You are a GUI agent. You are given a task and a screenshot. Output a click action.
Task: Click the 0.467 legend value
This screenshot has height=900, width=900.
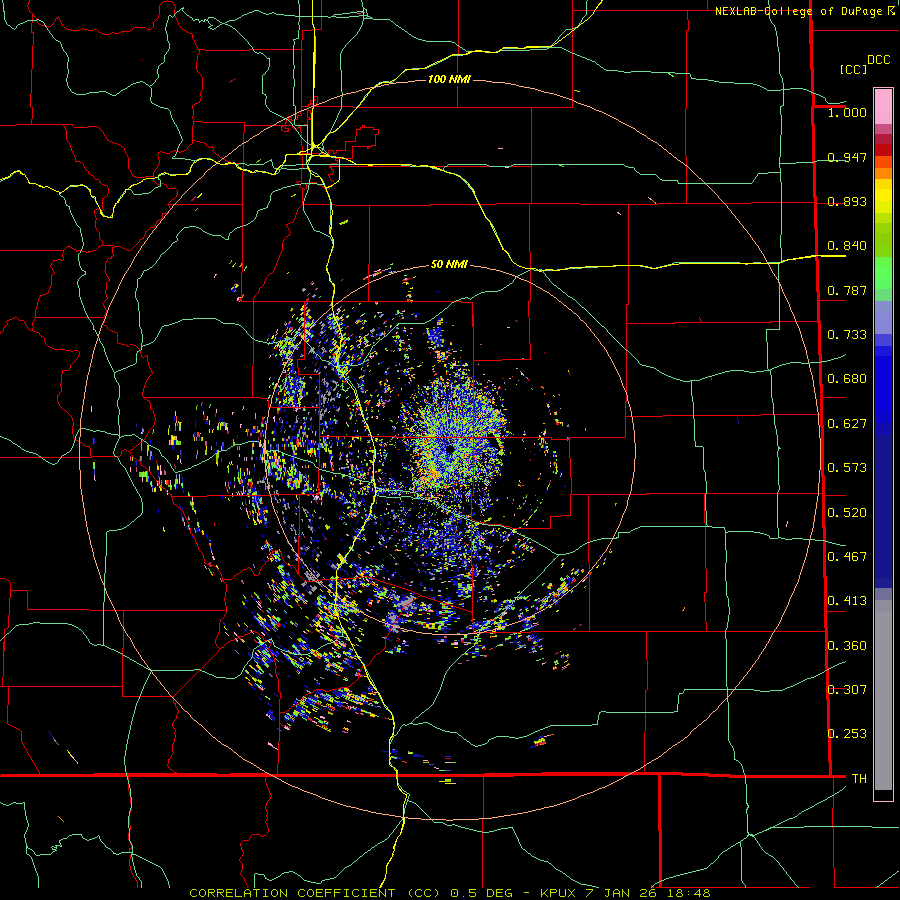point(847,557)
